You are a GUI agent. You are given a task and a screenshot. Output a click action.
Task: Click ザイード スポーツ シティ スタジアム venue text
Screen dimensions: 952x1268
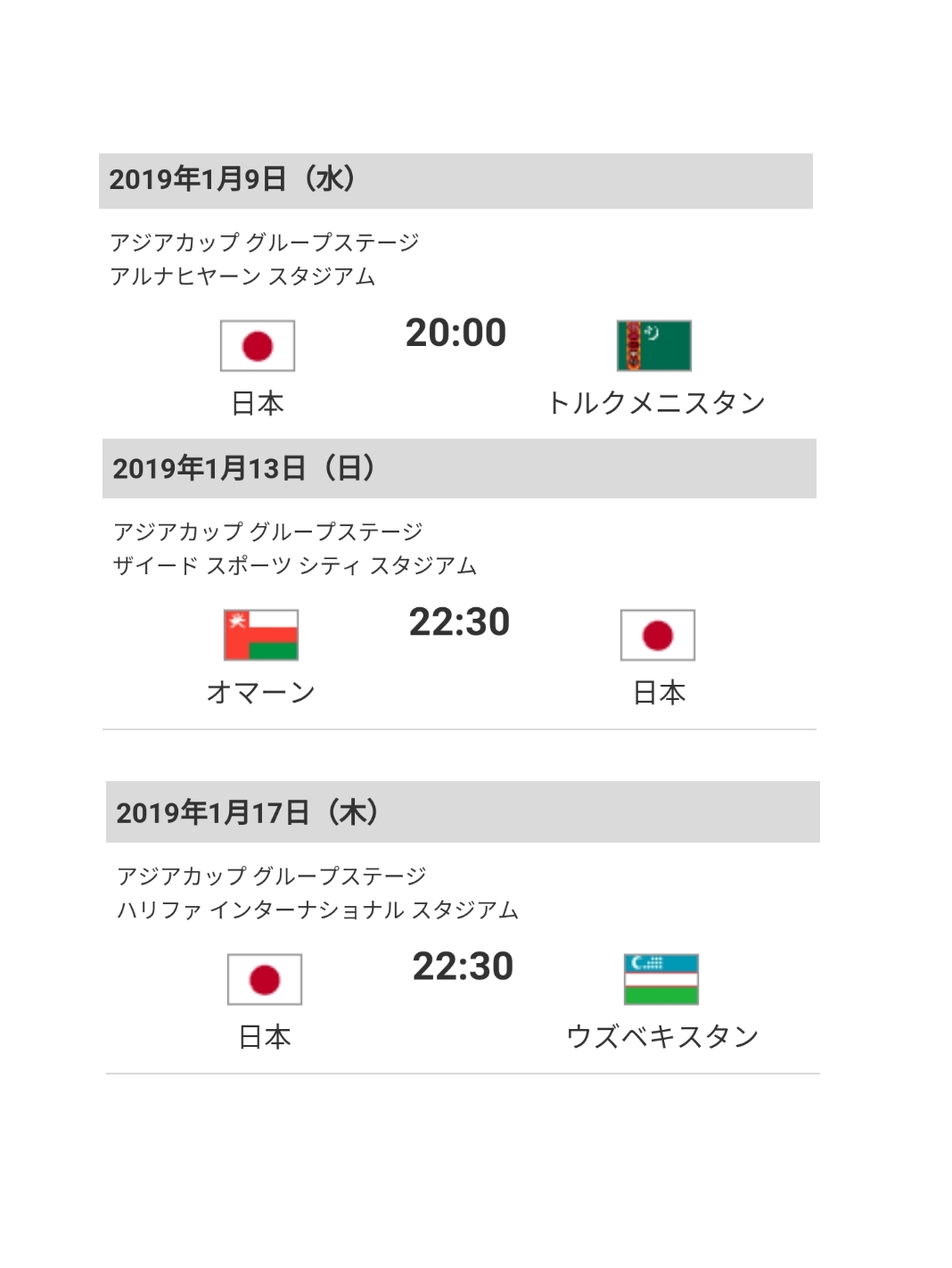point(295,565)
